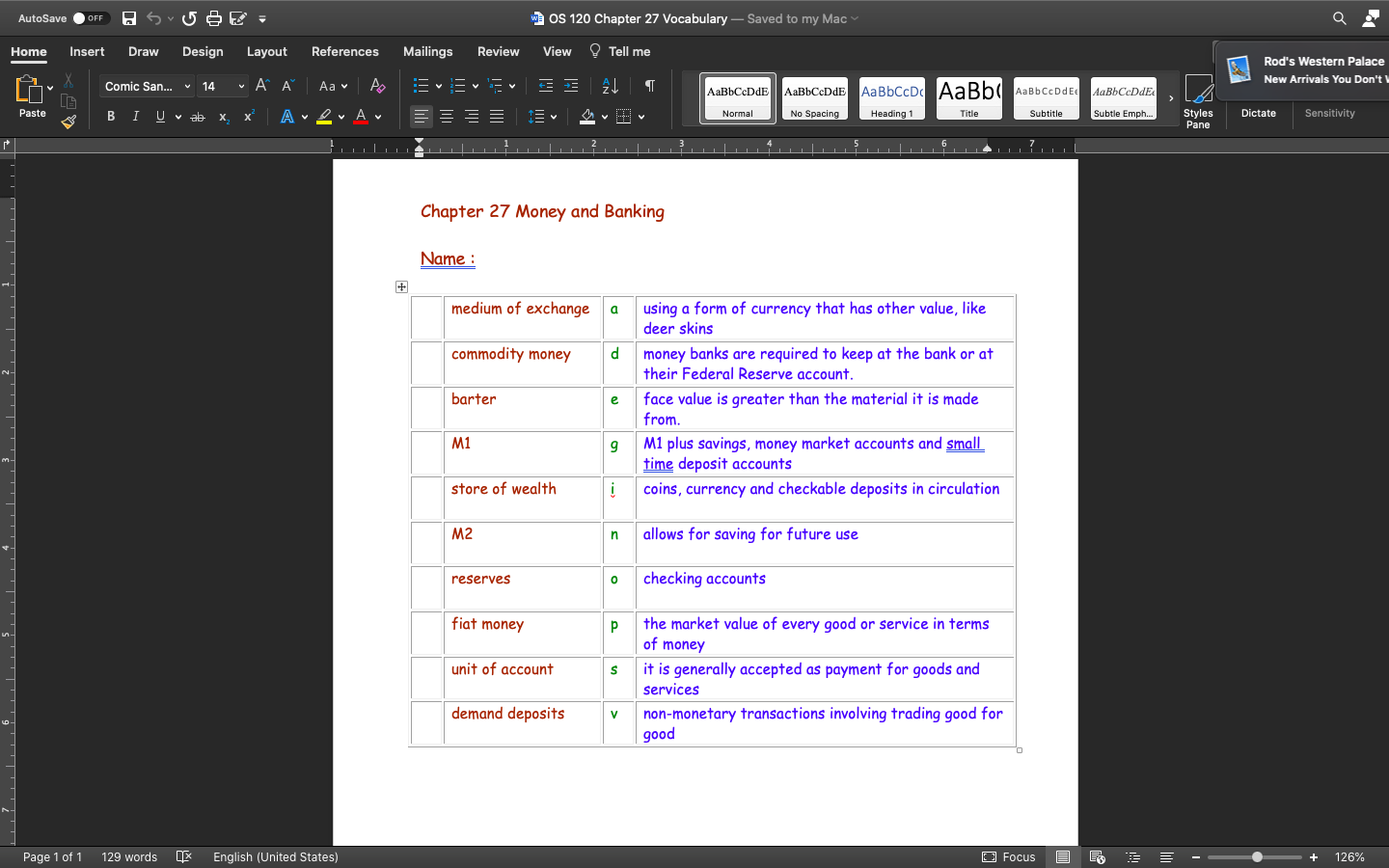This screenshot has width=1389, height=868.
Task: Click the table move handle icon
Action: point(401,286)
